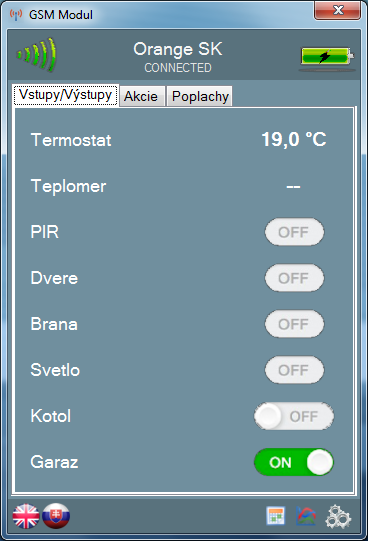Open the calendar schedule icon
This screenshot has width=368, height=541.
276,516
